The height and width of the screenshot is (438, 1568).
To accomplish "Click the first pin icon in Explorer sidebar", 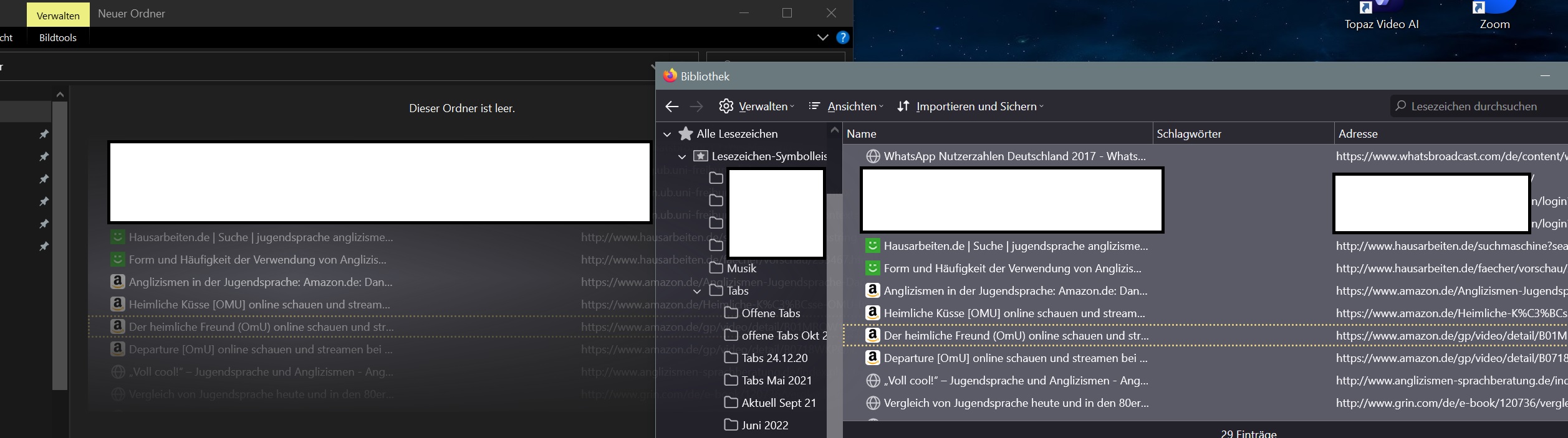I will [44, 134].
